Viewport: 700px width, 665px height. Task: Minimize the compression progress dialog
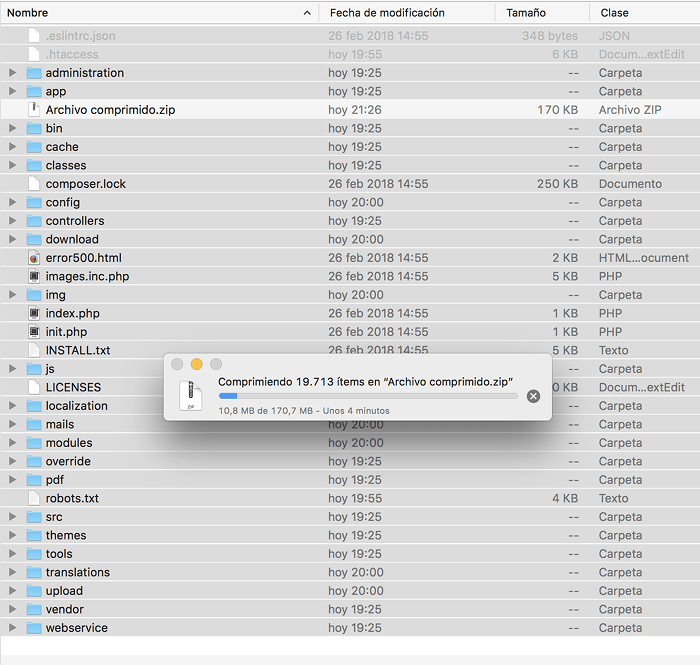tap(197, 364)
